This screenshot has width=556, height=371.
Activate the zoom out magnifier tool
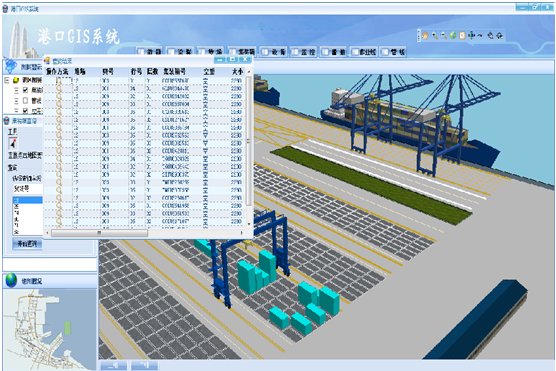pos(444,35)
